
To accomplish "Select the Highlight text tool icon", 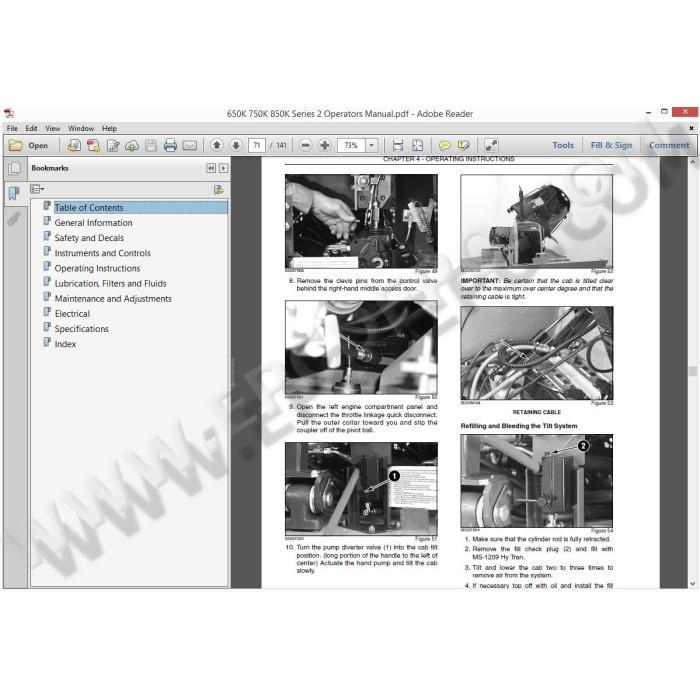I will tap(464, 145).
